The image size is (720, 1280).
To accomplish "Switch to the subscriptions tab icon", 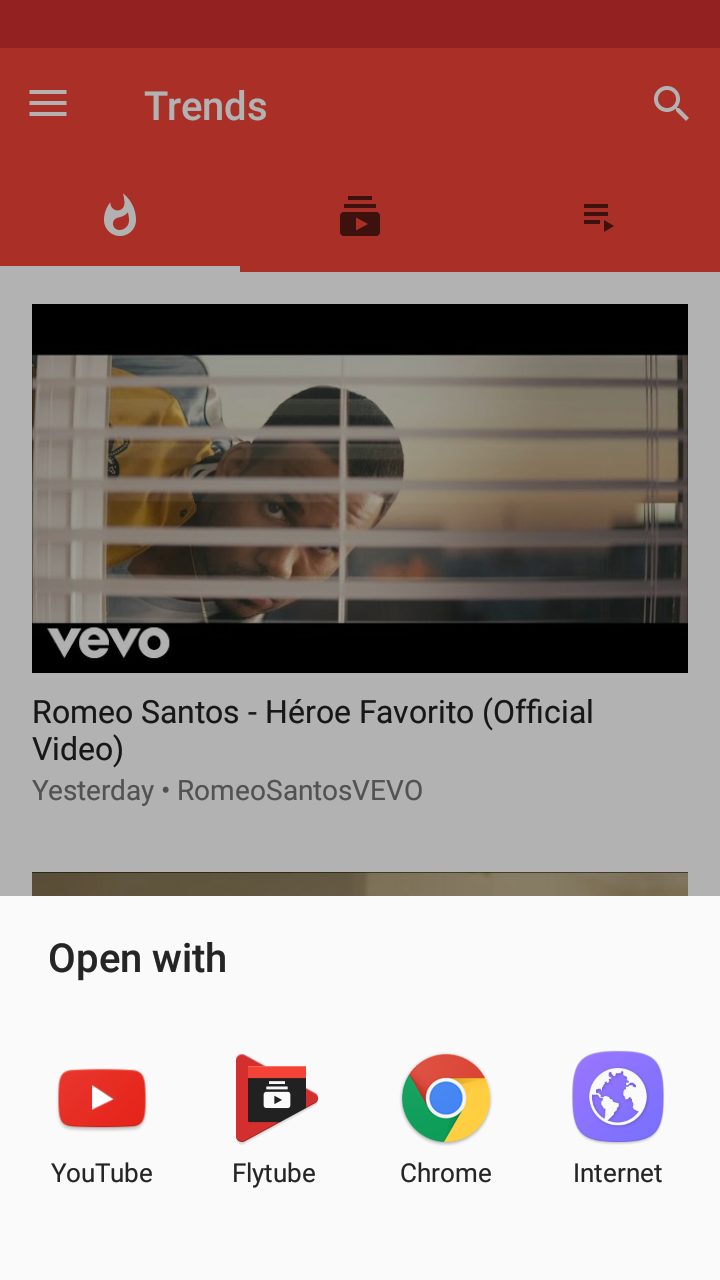I will (360, 216).
